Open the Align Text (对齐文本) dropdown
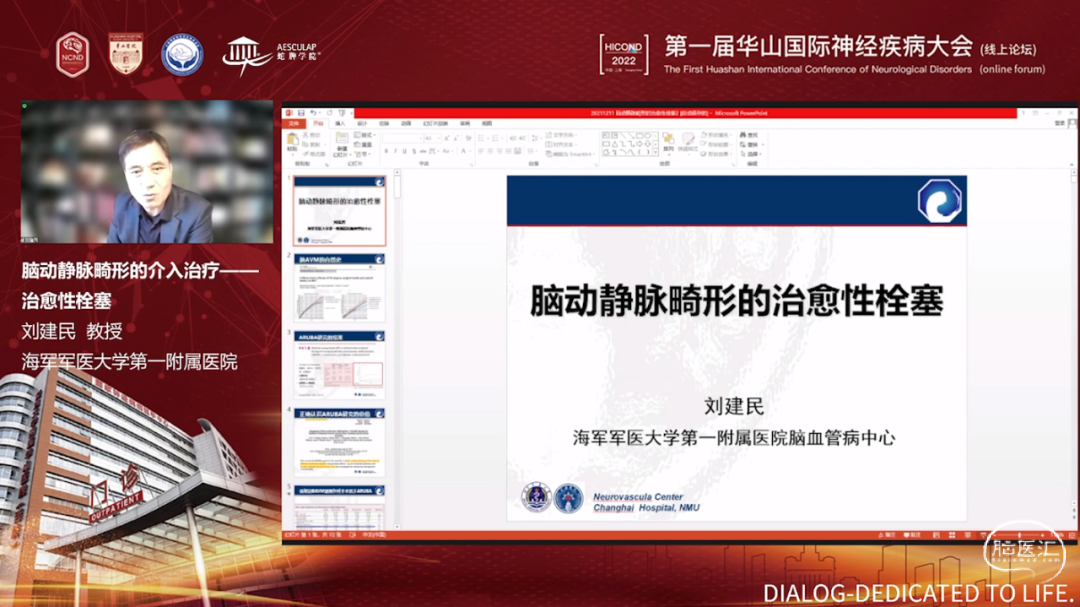The image size is (1080, 607). click(561, 145)
